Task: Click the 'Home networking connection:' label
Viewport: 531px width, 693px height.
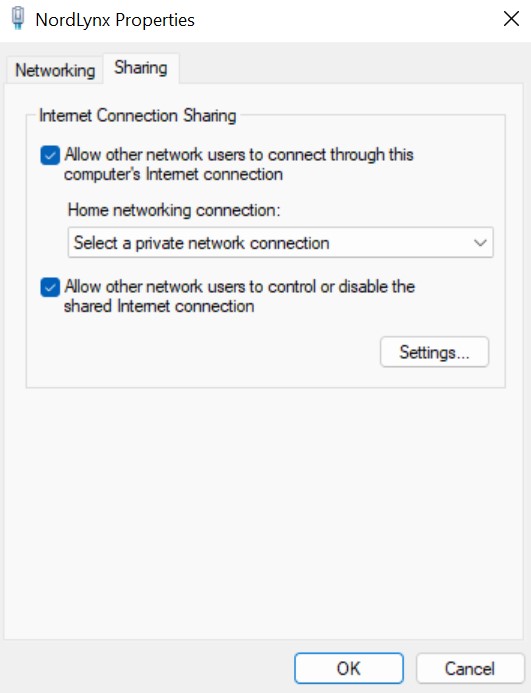Action: [174, 210]
